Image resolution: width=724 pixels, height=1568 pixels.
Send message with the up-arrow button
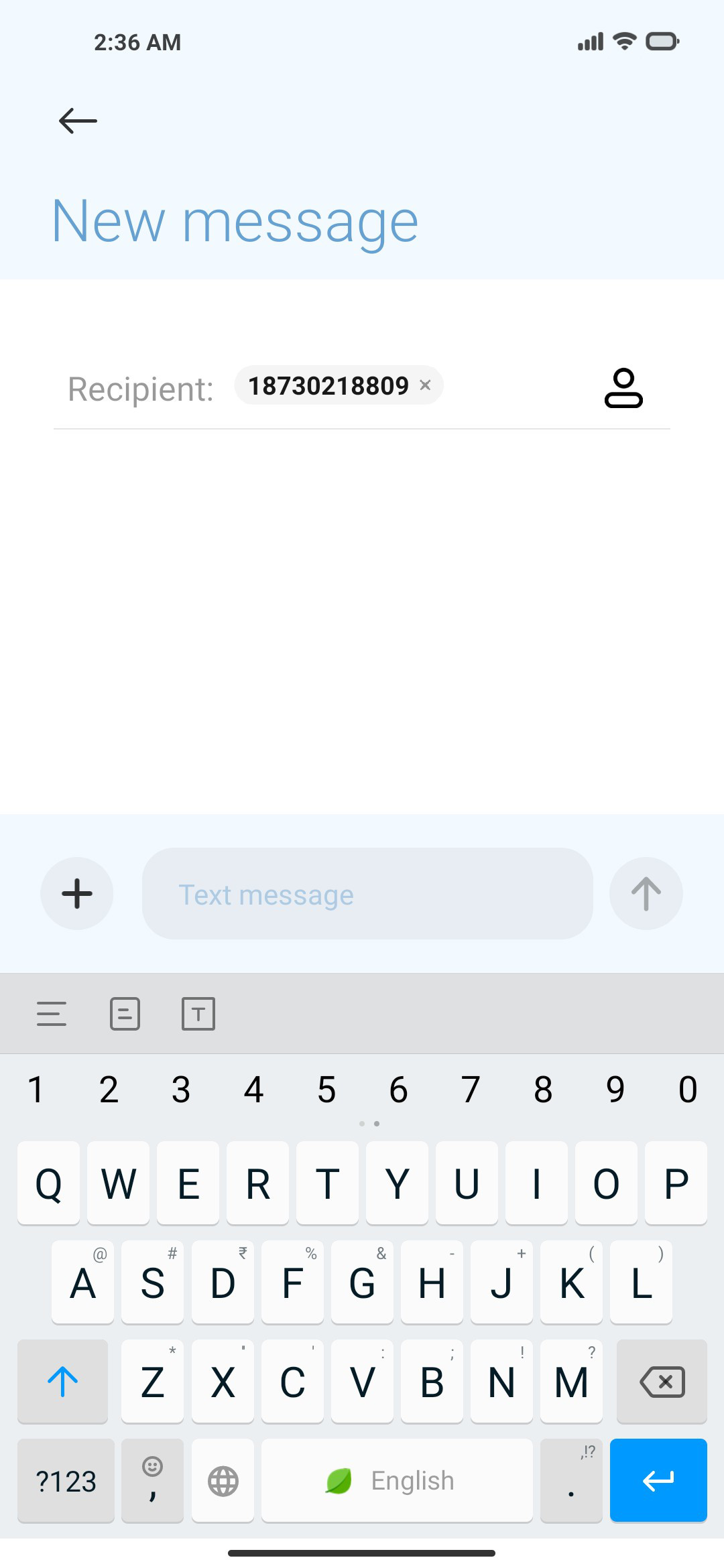(x=646, y=893)
